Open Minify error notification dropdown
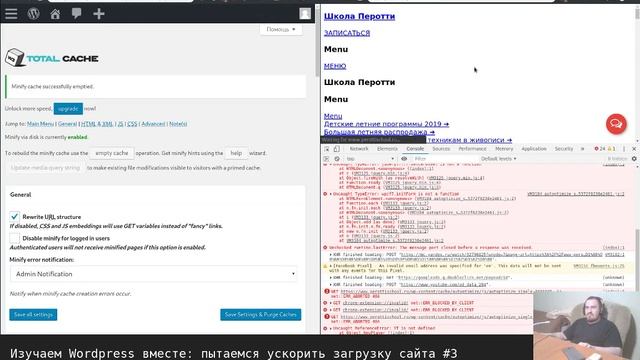This screenshot has width=640, height=360. [154, 274]
